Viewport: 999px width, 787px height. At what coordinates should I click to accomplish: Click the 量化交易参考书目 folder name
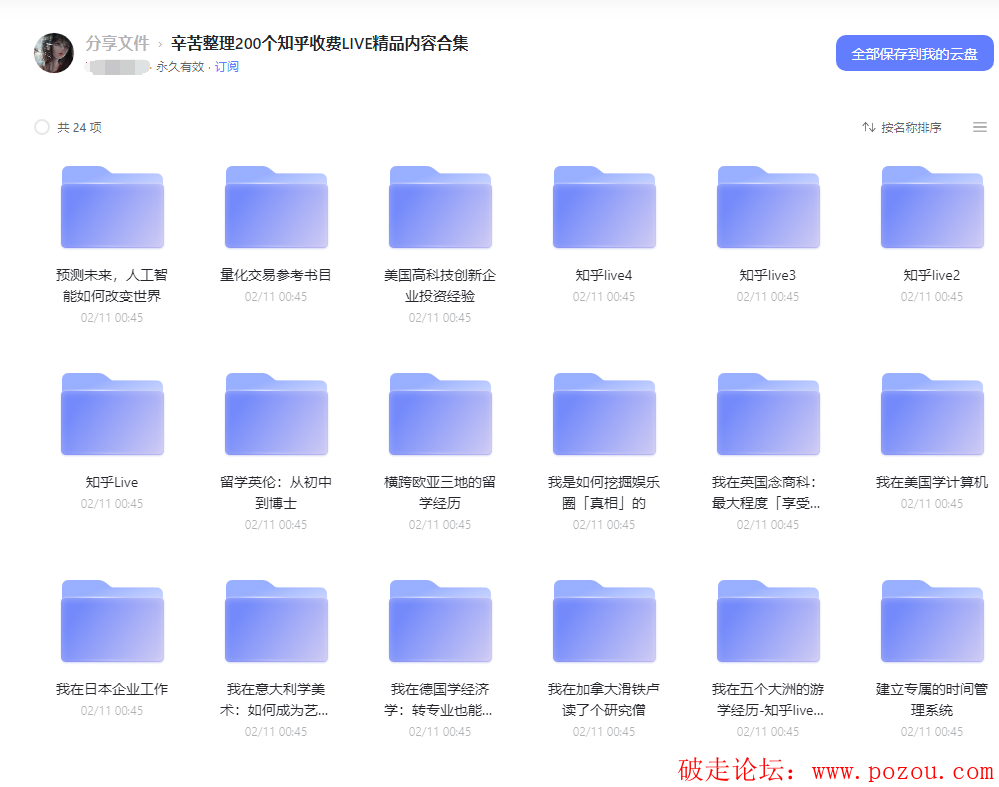tap(276, 275)
